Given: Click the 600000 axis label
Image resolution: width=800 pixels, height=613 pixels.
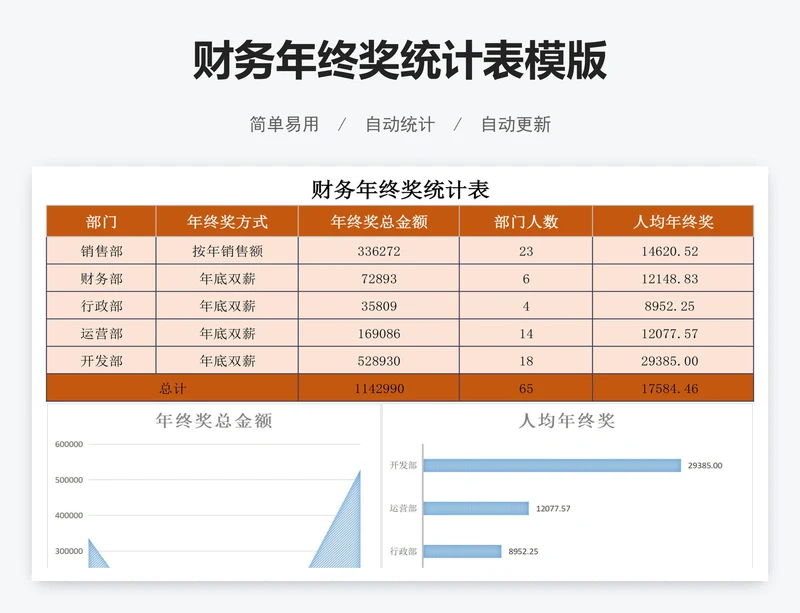Looking at the screenshot, I should point(69,444).
